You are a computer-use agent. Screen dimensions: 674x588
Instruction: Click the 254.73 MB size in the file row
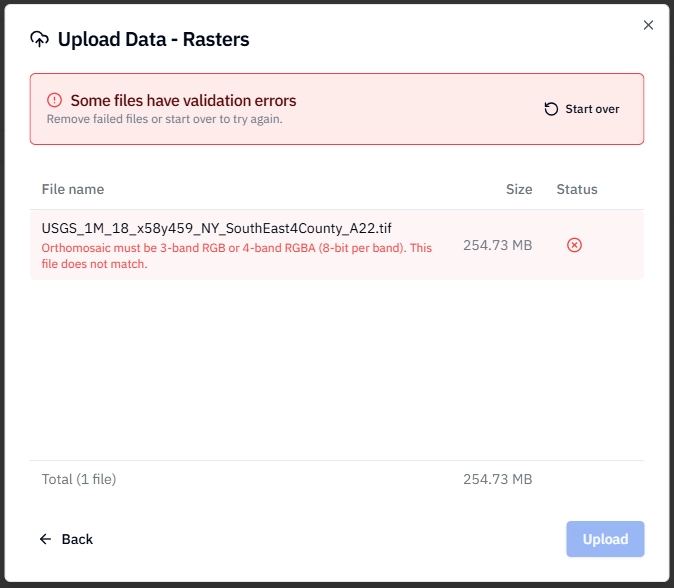[x=497, y=245]
